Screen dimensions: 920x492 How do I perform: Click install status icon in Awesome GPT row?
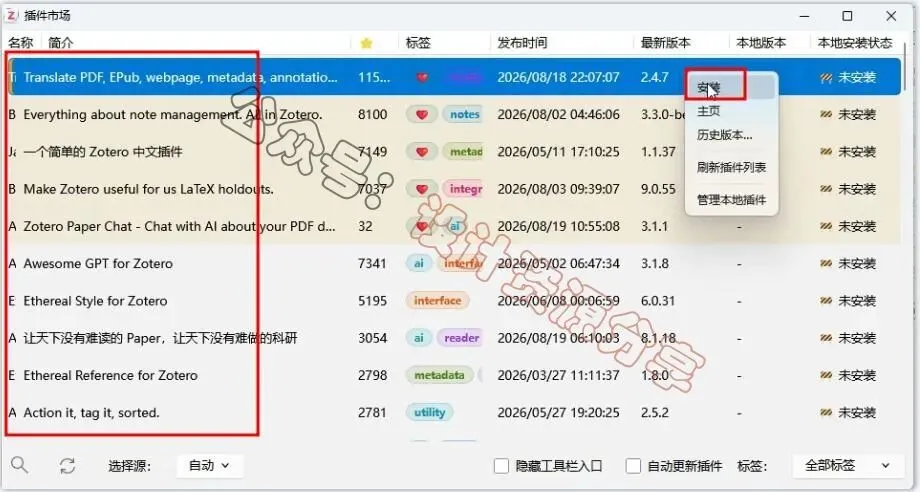pyautogui.click(x=826, y=263)
